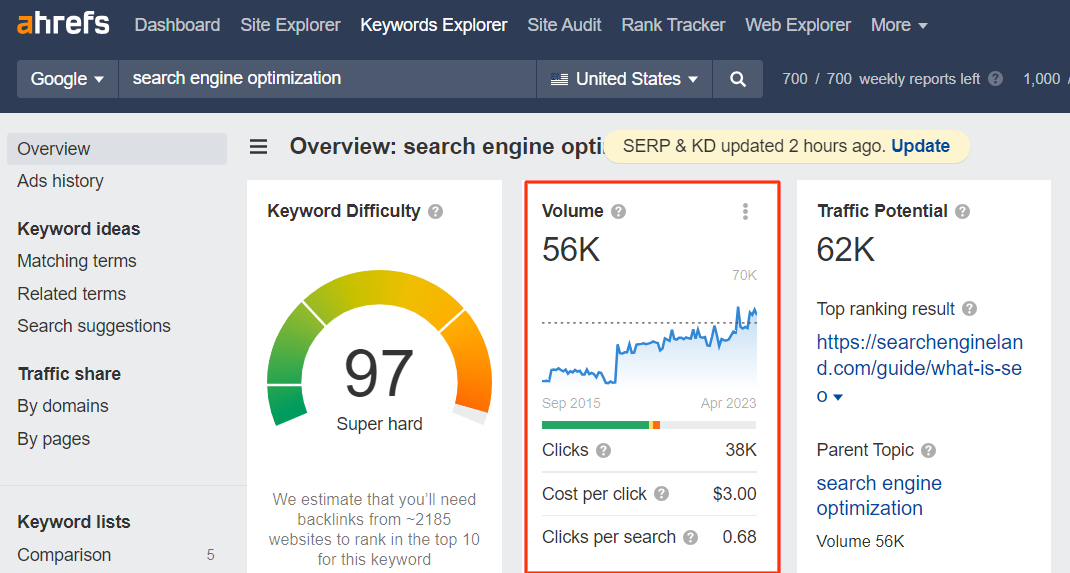Click the Keyword Difficulty help icon

click(435, 211)
